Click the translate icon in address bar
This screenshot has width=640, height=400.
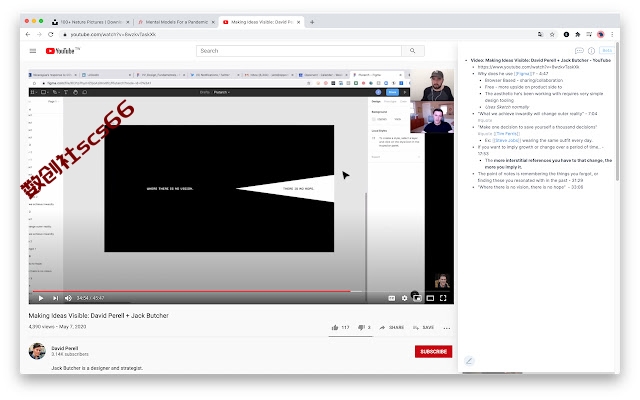540,35
